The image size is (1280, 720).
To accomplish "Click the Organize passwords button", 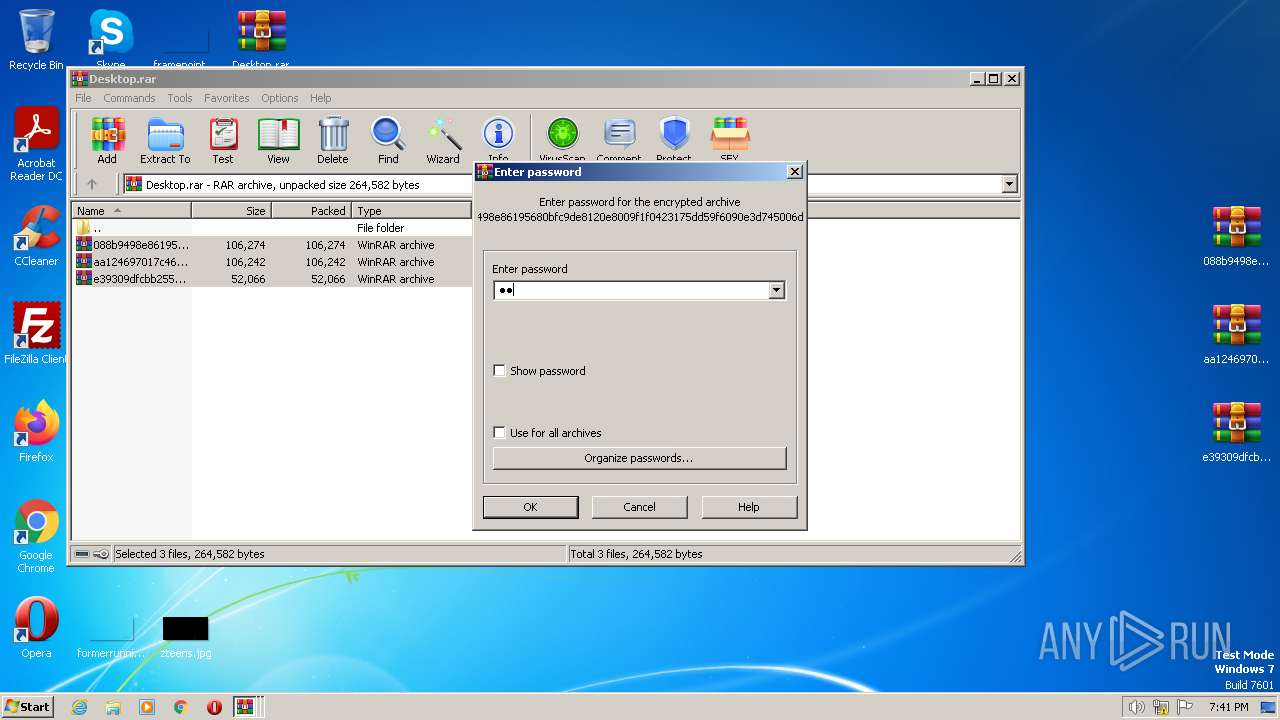I will tap(639, 458).
